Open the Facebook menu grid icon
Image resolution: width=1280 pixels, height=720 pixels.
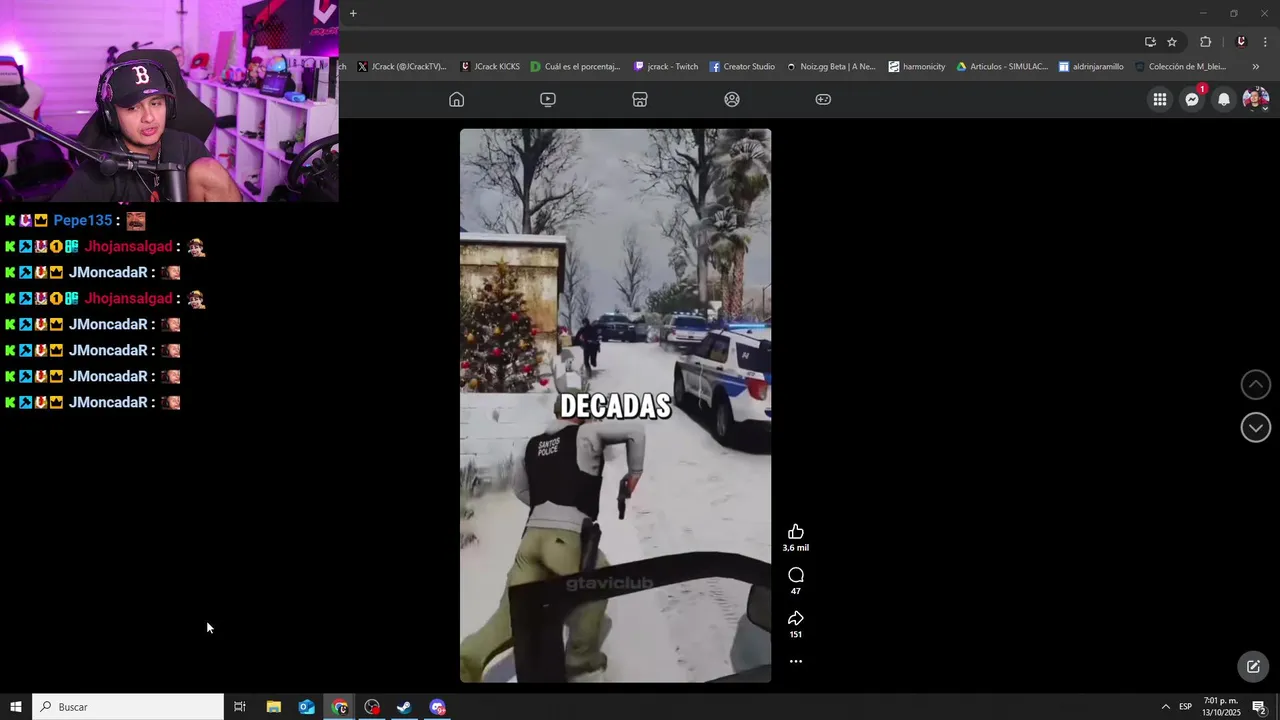pyautogui.click(x=1160, y=99)
